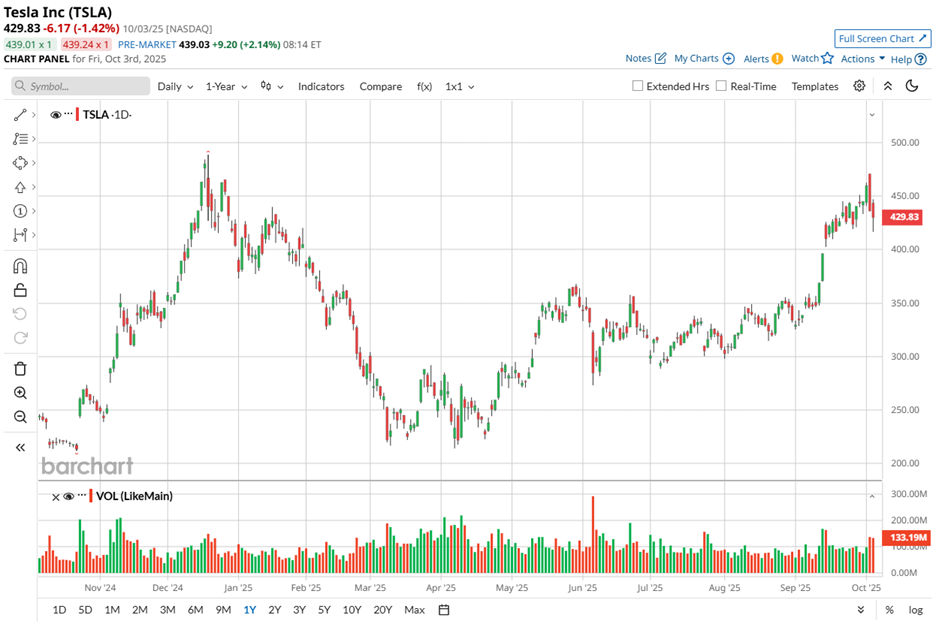This screenshot has width=936, height=627.
Task: Click the redo arrow icon
Action: [20, 338]
